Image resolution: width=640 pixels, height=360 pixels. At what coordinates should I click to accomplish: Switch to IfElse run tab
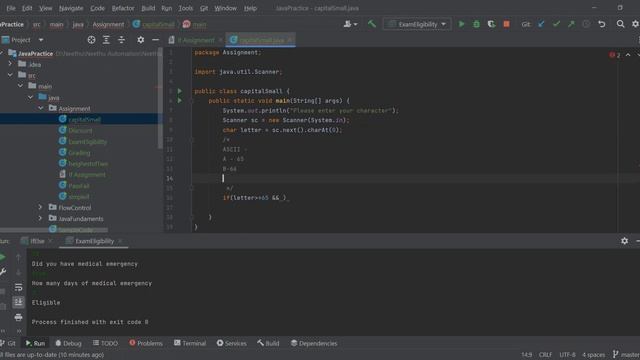37,241
